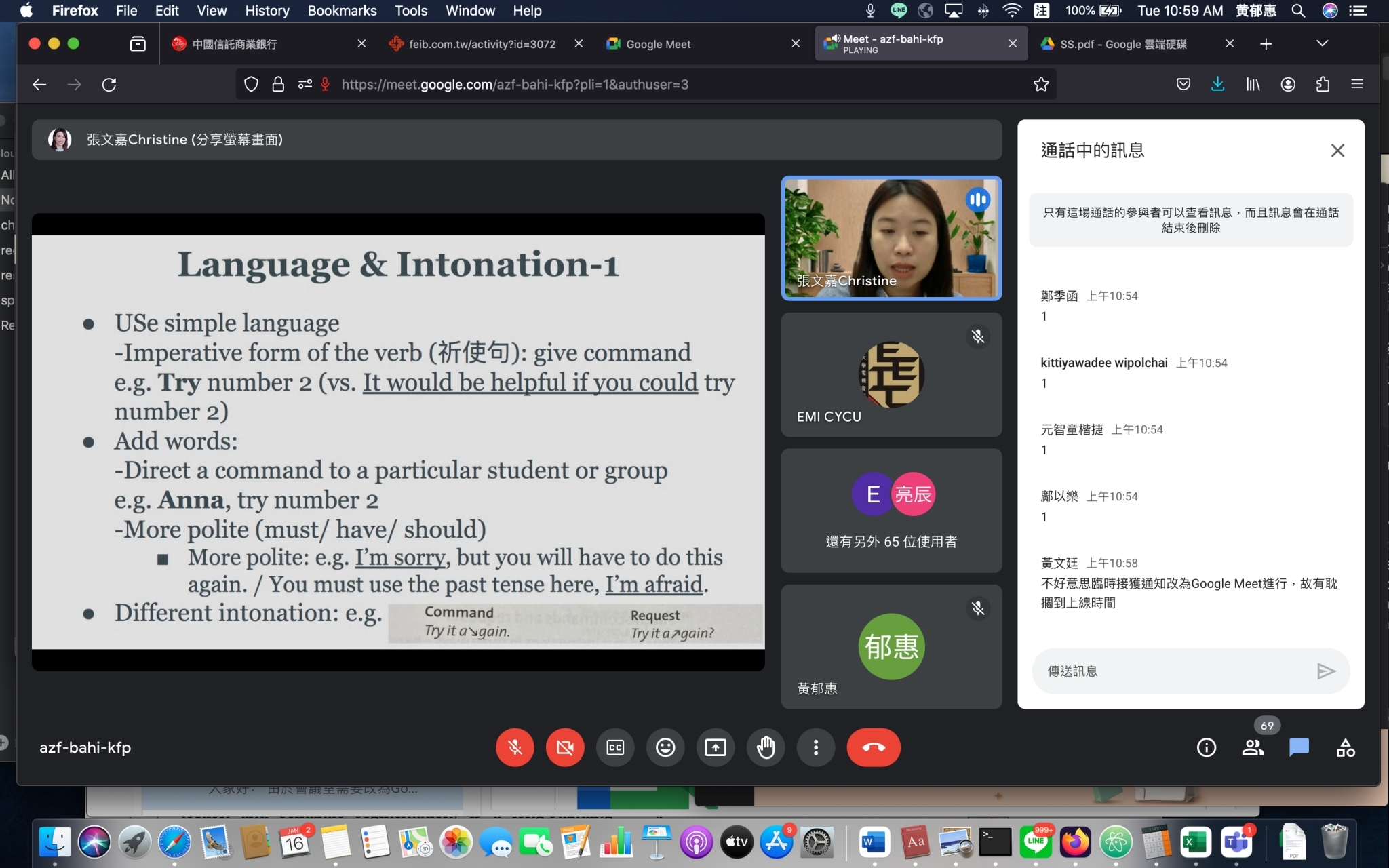Viewport: 1389px width, 868px height.
Task: Open emoji reactions in Meet
Action: pyautogui.click(x=665, y=747)
